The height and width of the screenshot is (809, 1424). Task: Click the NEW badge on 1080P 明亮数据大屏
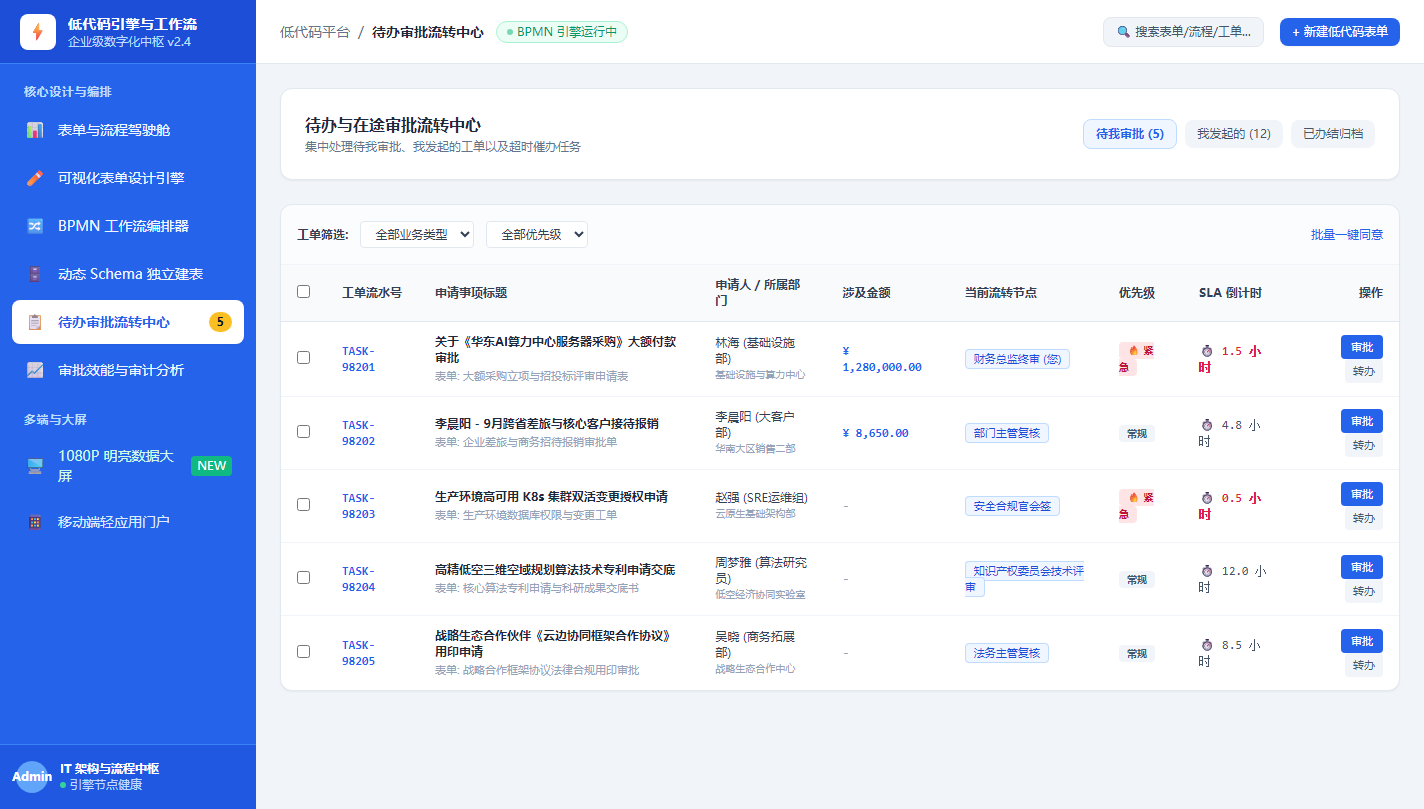click(211, 466)
